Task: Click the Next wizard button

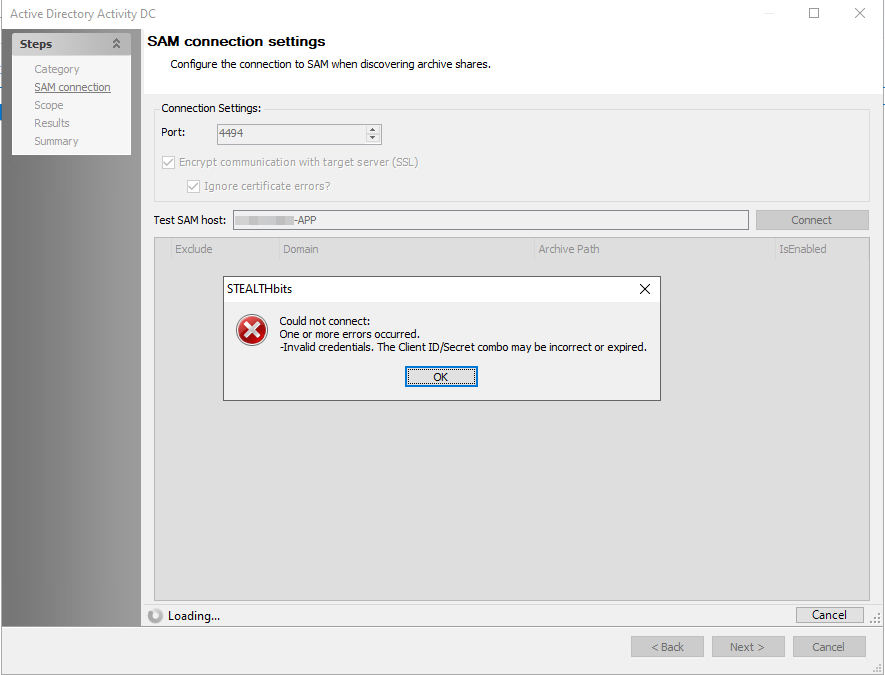Action: pyautogui.click(x=748, y=647)
